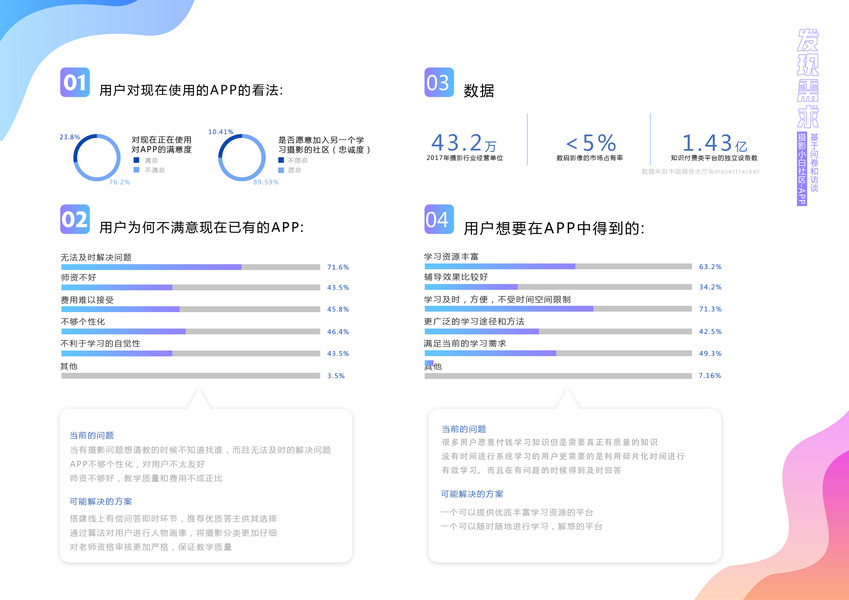Image resolution: width=849 pixels, height=600 pixels.
Task: Click the 数据 section heading
Action: tap(479, 90)
